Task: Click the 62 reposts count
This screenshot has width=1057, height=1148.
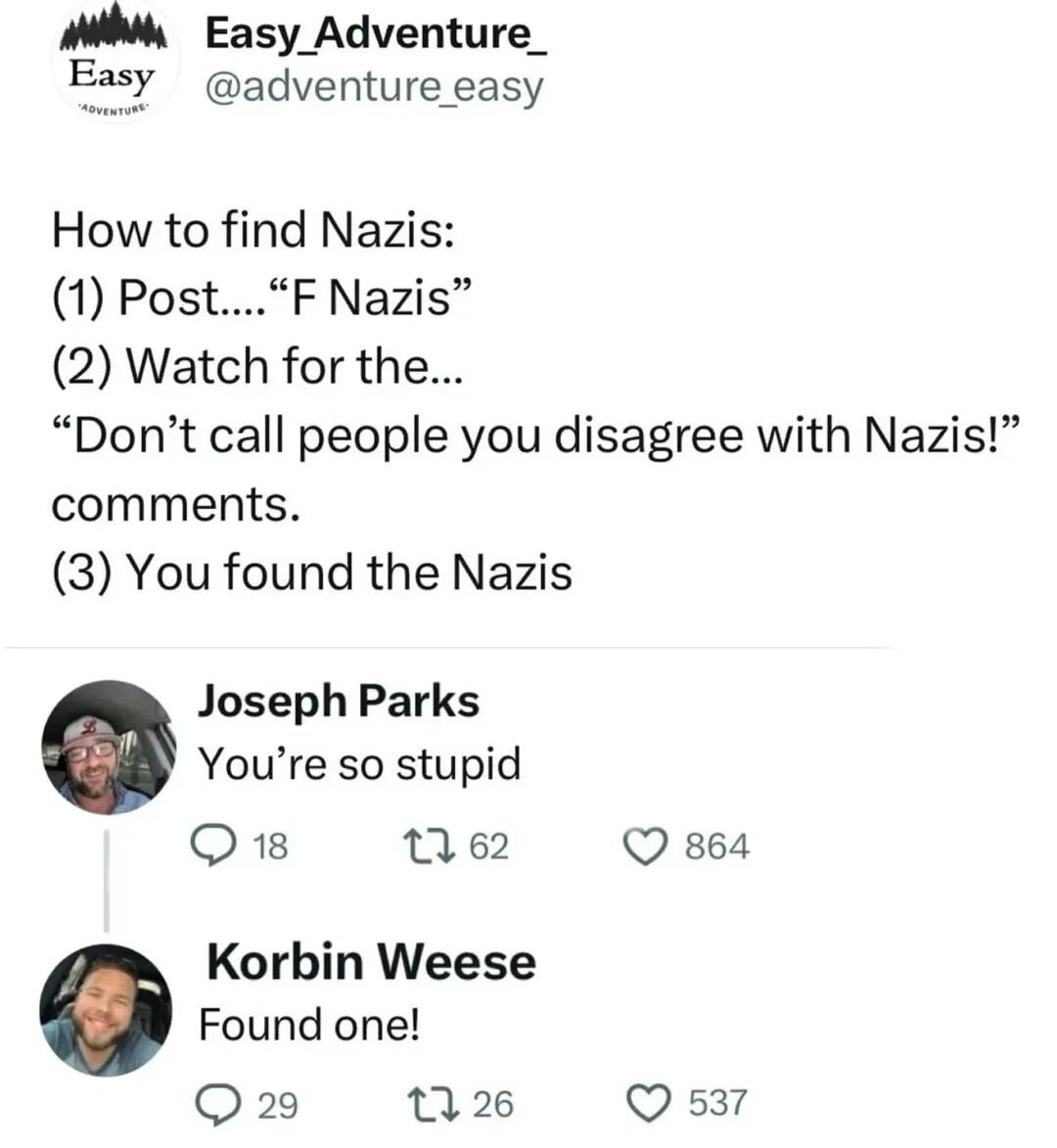Action: click(x=489, y=846)
